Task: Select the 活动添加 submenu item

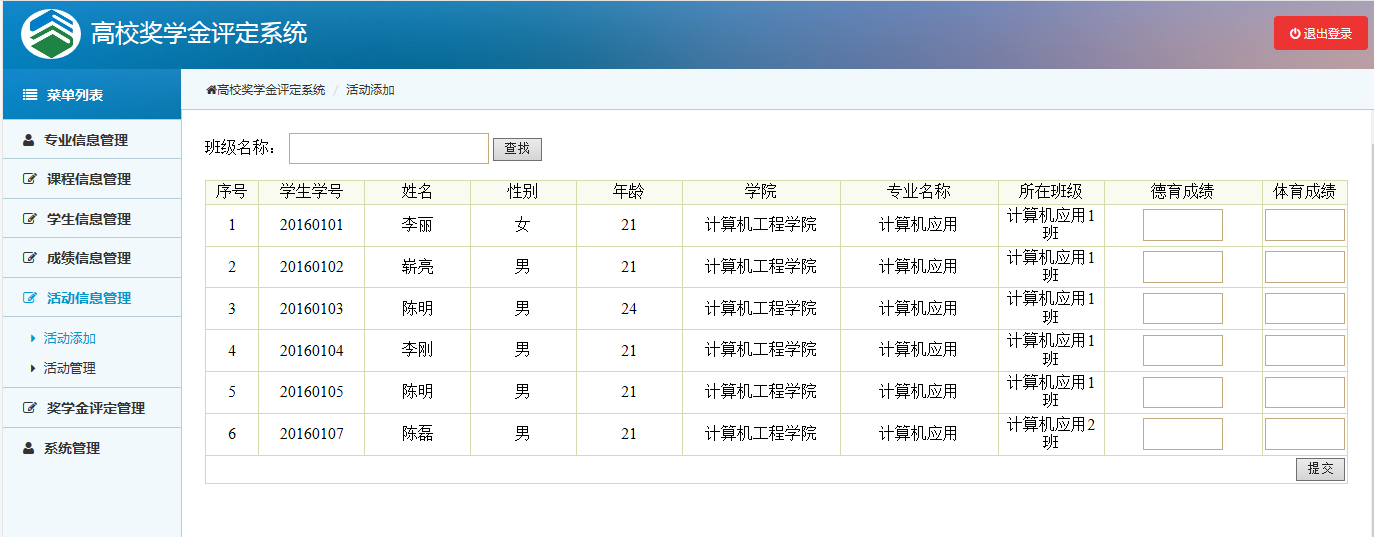Action: tap(70, 338)
